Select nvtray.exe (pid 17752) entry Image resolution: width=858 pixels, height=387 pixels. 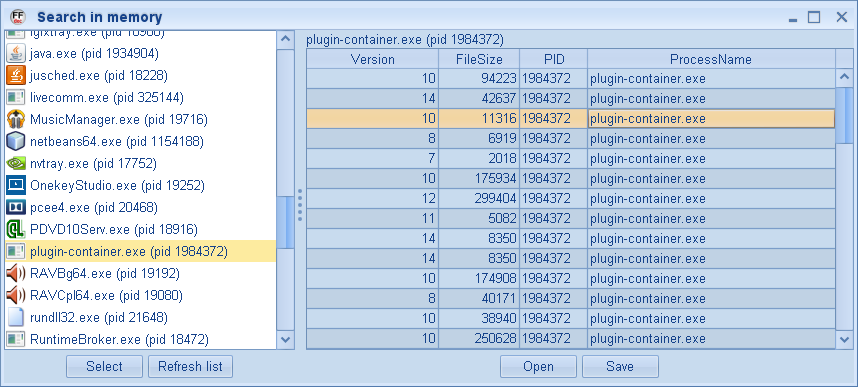click(140, 163)
